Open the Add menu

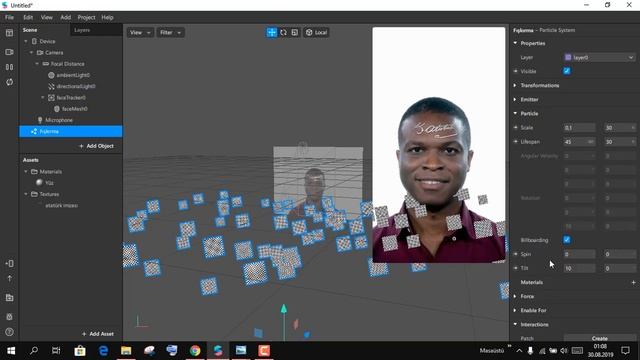[x=65, y=17]
